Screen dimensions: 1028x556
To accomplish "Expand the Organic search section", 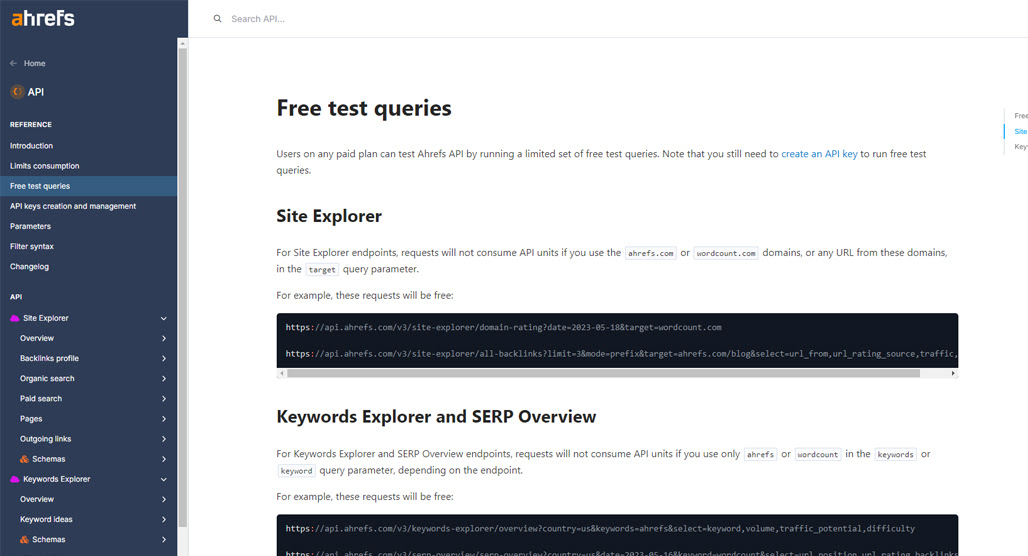I will tap(164, 378).
